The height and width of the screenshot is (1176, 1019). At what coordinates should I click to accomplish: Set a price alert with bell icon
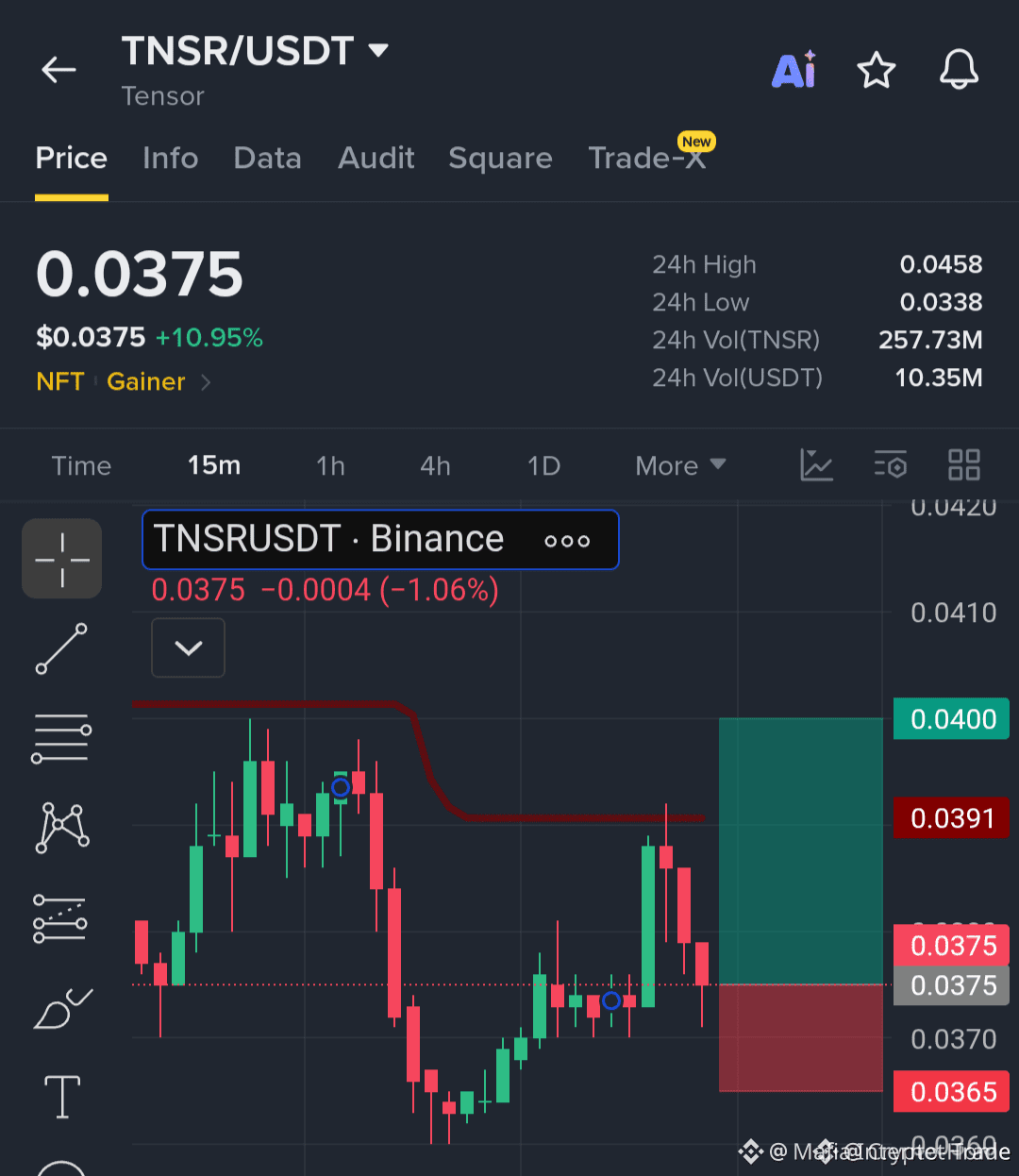pyautogui.click(x=959, y=70)
